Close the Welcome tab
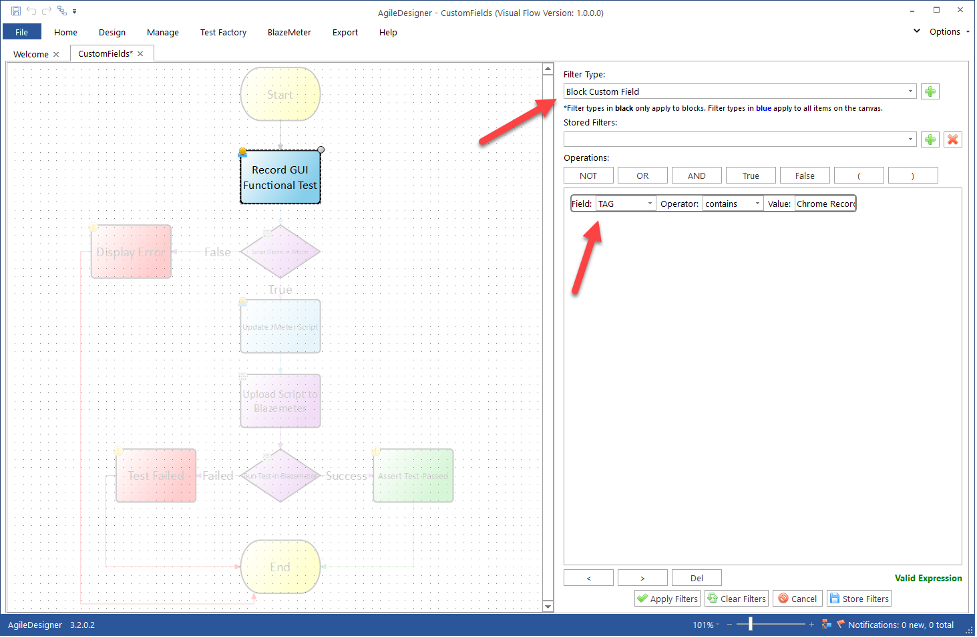Screen dimensions: 977x637 tap(56, 54)
